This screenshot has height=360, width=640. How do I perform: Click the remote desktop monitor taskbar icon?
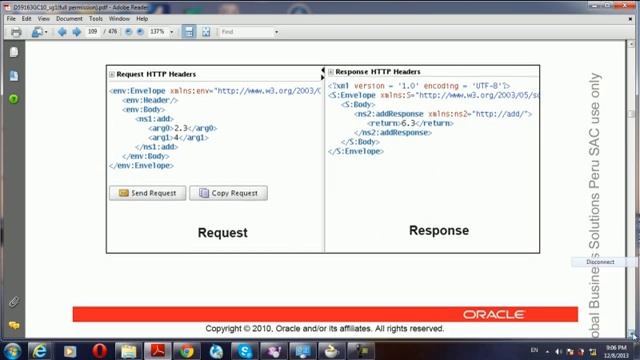pos(302,351)
